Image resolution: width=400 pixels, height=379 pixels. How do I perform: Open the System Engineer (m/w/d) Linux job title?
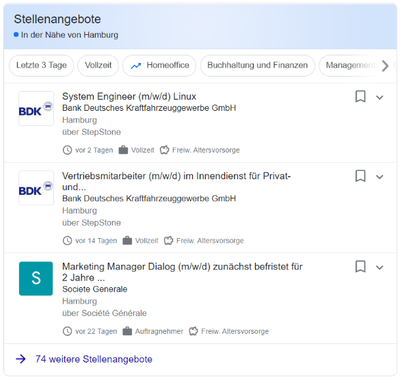pos(129,96)
